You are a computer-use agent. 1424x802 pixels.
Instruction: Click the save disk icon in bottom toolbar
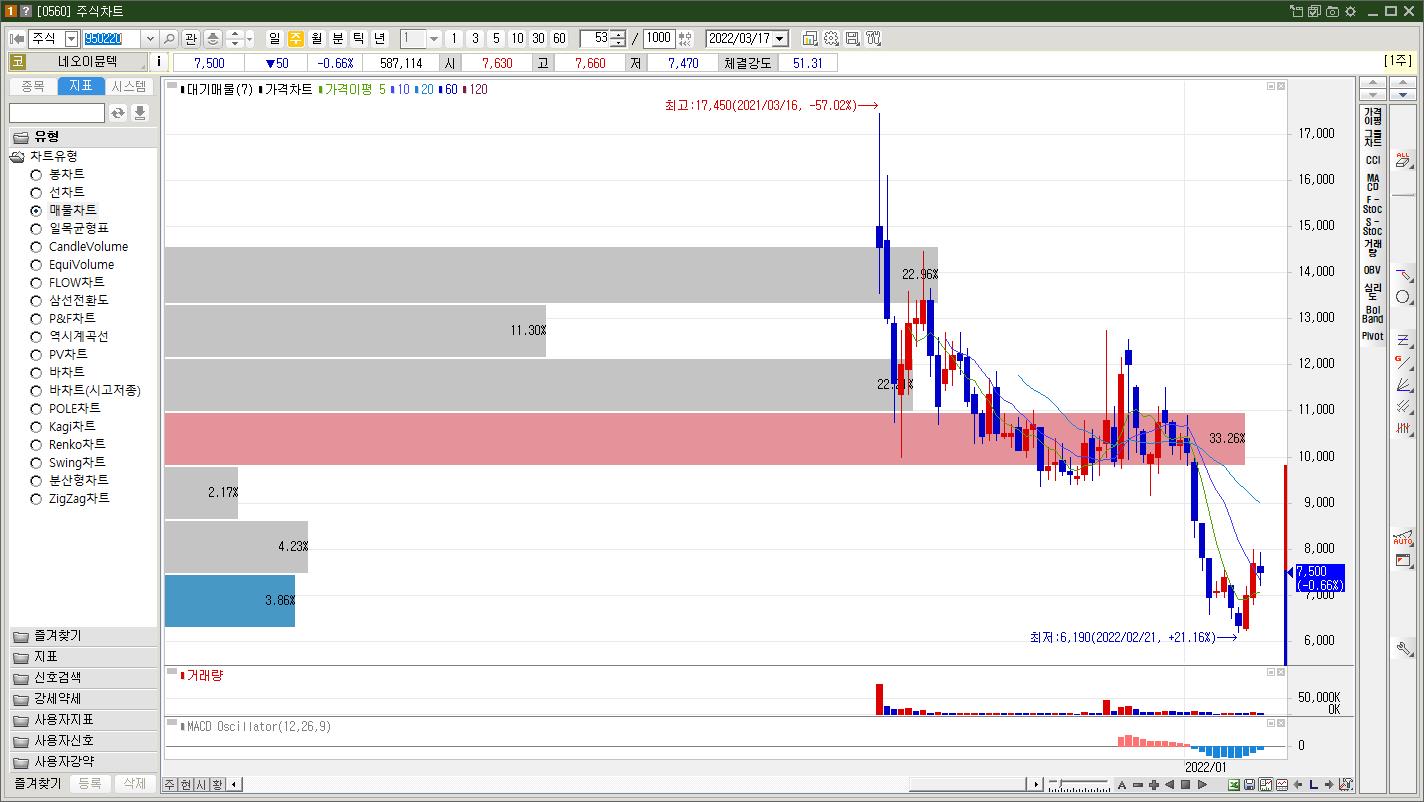(x=1250, y=785)
